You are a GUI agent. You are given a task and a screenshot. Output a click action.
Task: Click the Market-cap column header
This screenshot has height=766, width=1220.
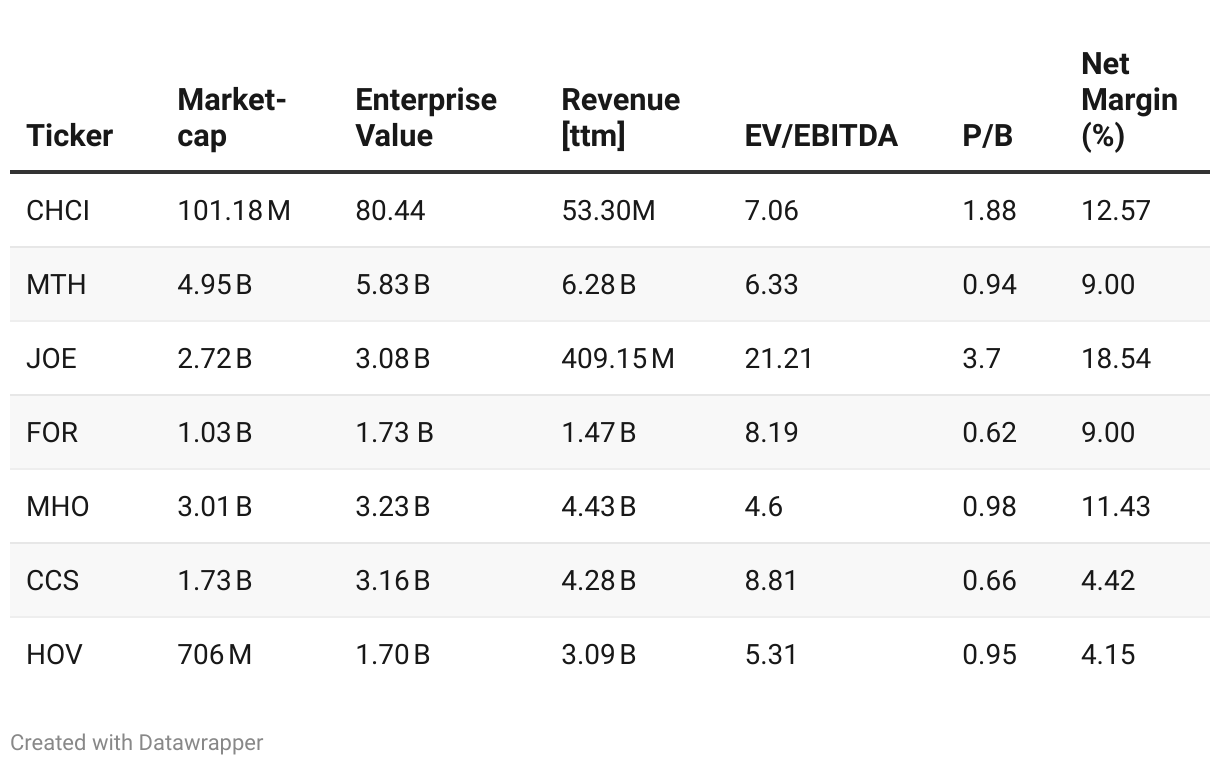tap(232, 118)
